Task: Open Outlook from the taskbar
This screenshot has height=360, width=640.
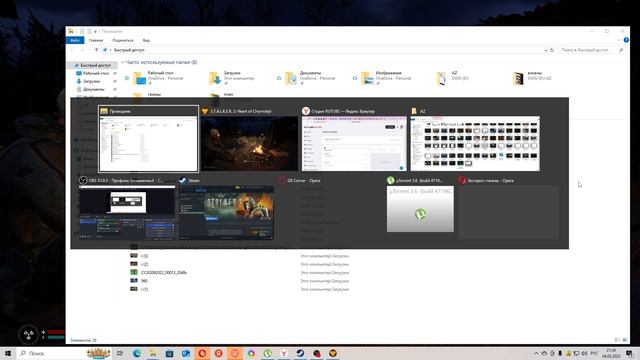Action: click(186, 353)
